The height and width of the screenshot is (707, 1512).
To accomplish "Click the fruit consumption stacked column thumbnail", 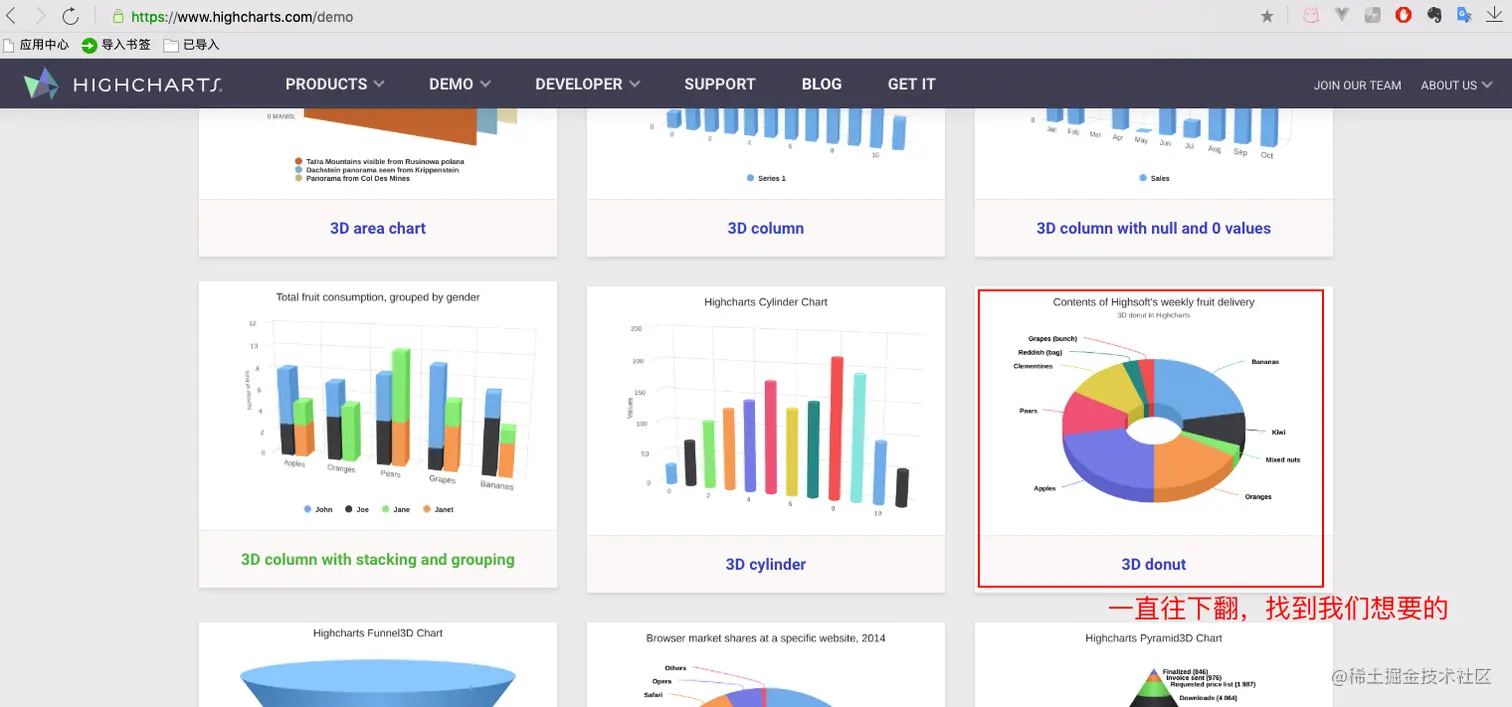I will (378, 405).
